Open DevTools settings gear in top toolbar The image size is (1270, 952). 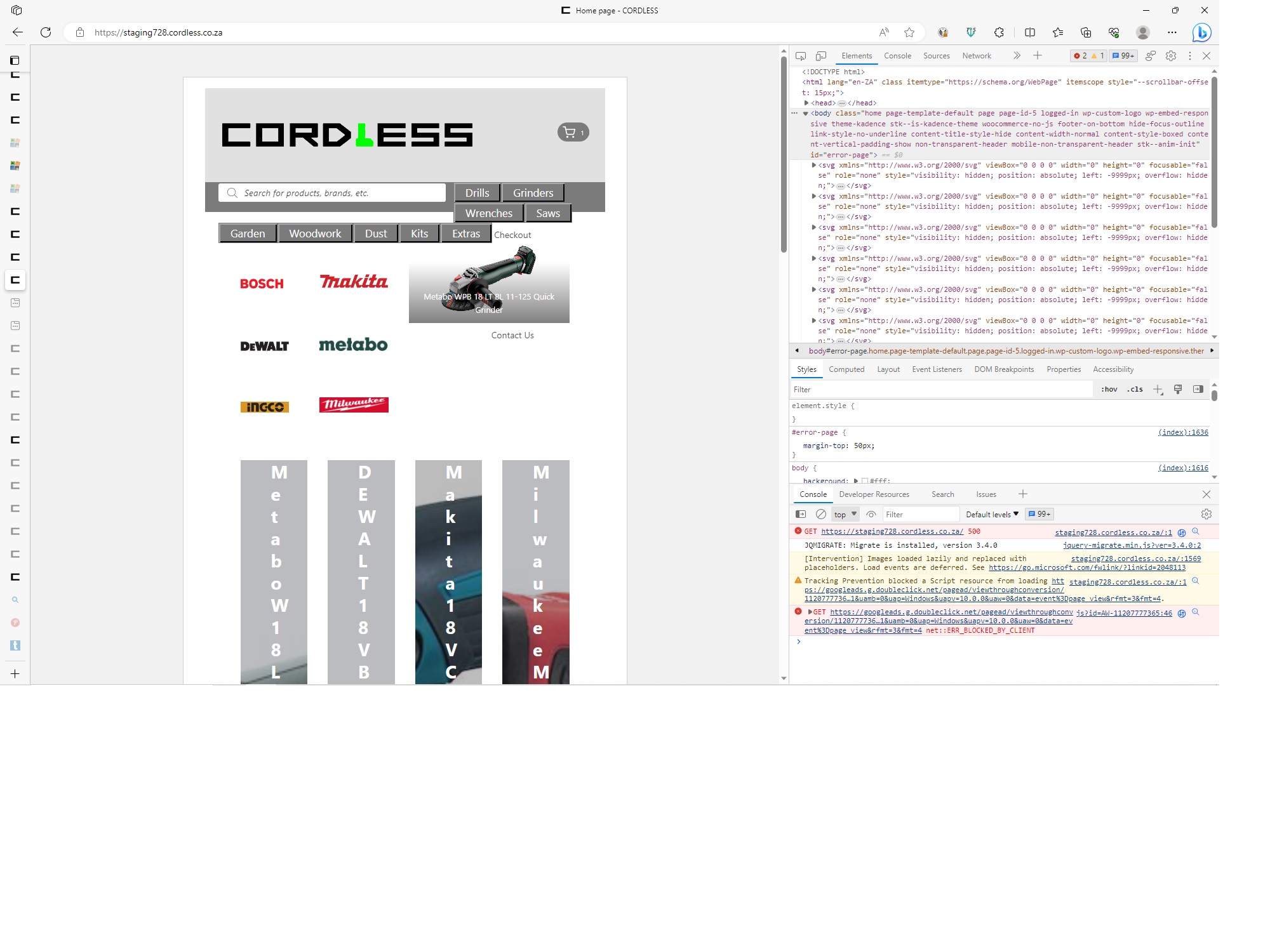1171,56
